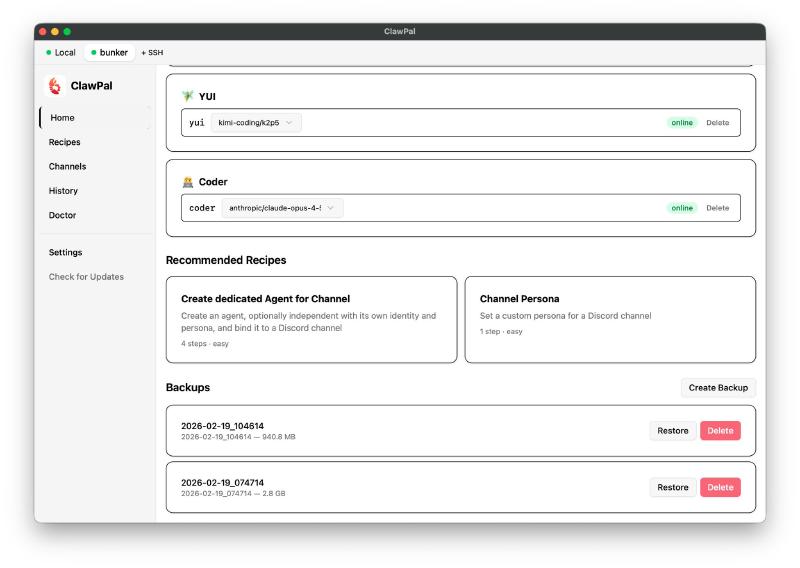
Task: Open the yui model dropdown kimi-coding/k2p5
Action: coord(256,123)
